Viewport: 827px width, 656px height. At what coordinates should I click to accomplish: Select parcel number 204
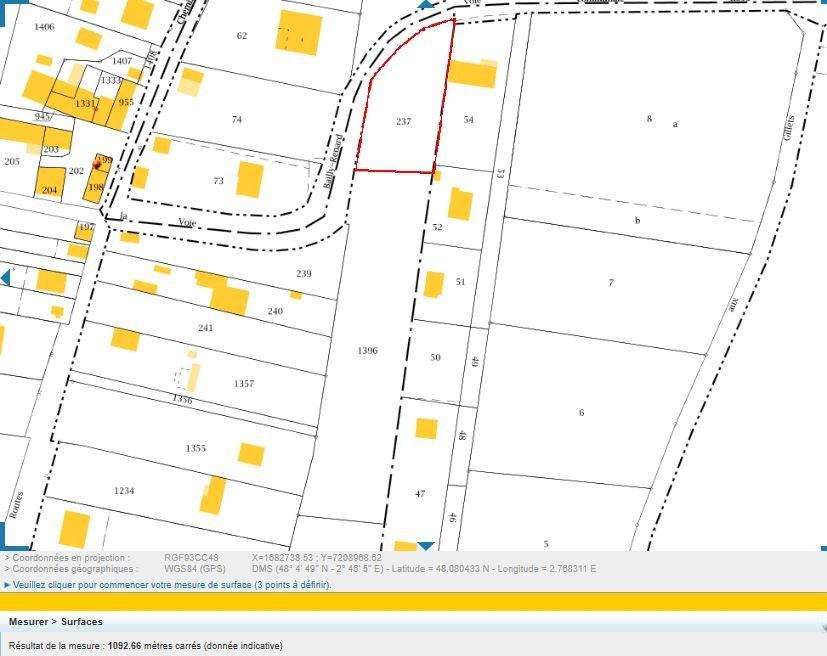(49, 190)
